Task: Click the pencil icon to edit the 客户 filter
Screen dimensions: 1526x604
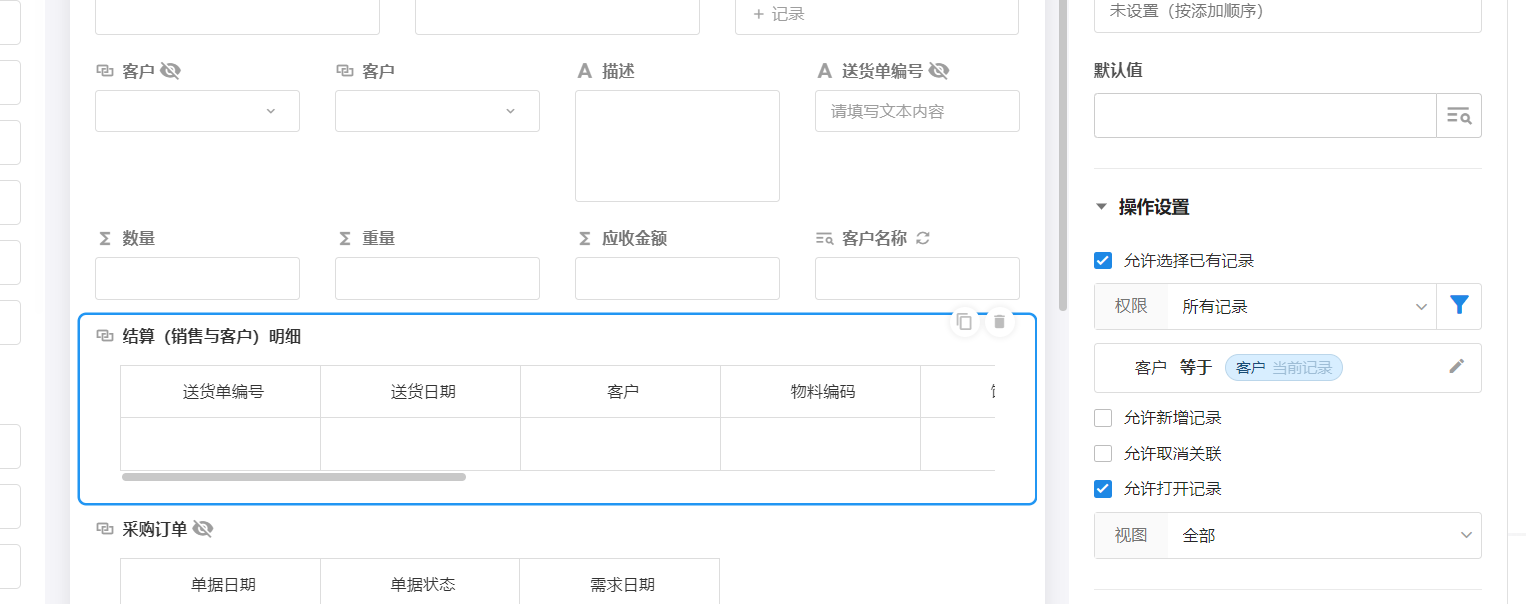Action: (1456, 367)
